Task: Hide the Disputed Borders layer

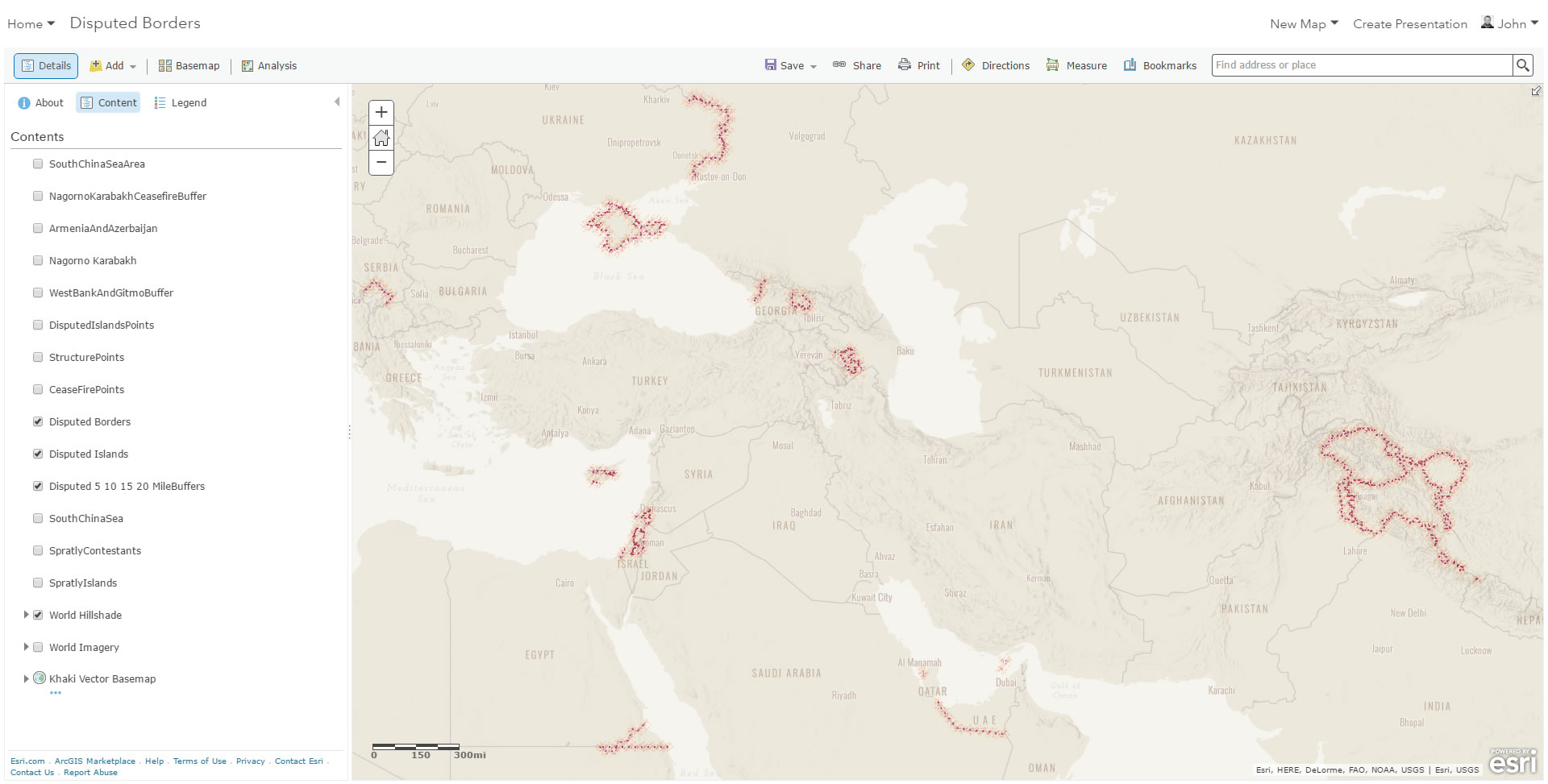Action: [38, 421]
